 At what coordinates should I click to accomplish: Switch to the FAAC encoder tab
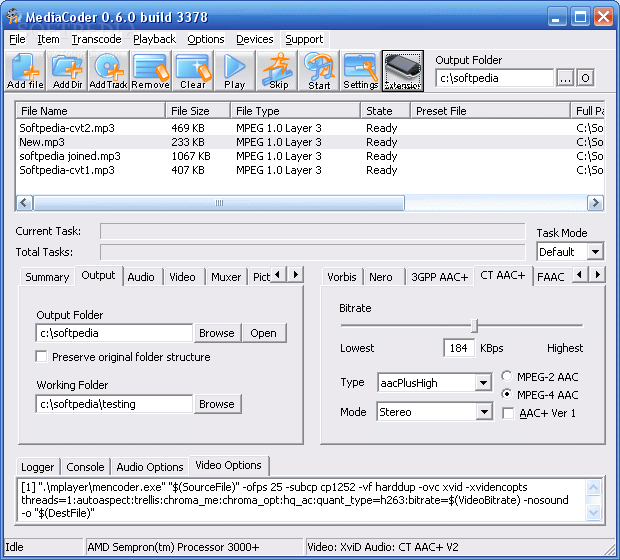(551, 277)
